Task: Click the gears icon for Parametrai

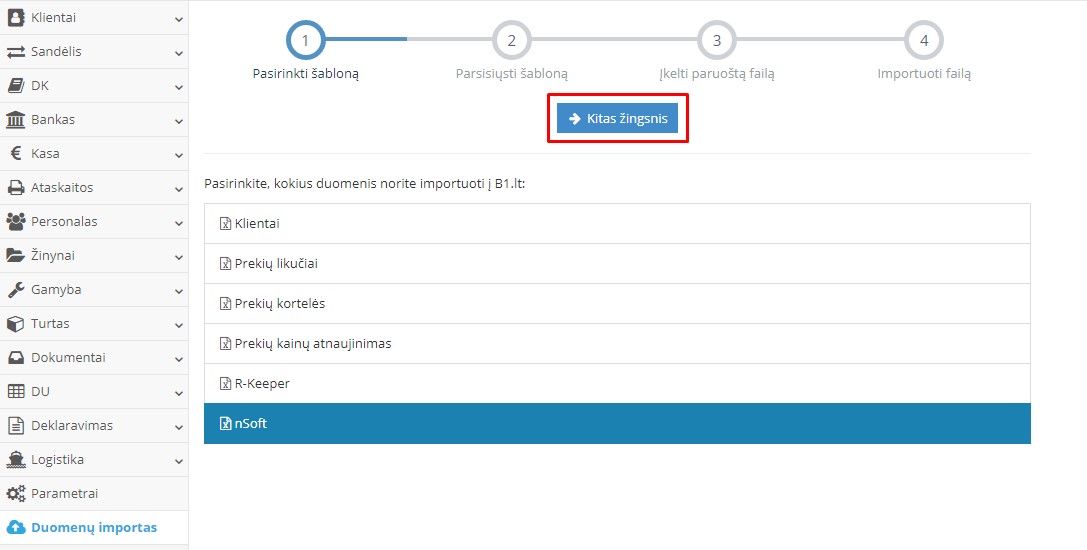Action: [x=16, y=494]
